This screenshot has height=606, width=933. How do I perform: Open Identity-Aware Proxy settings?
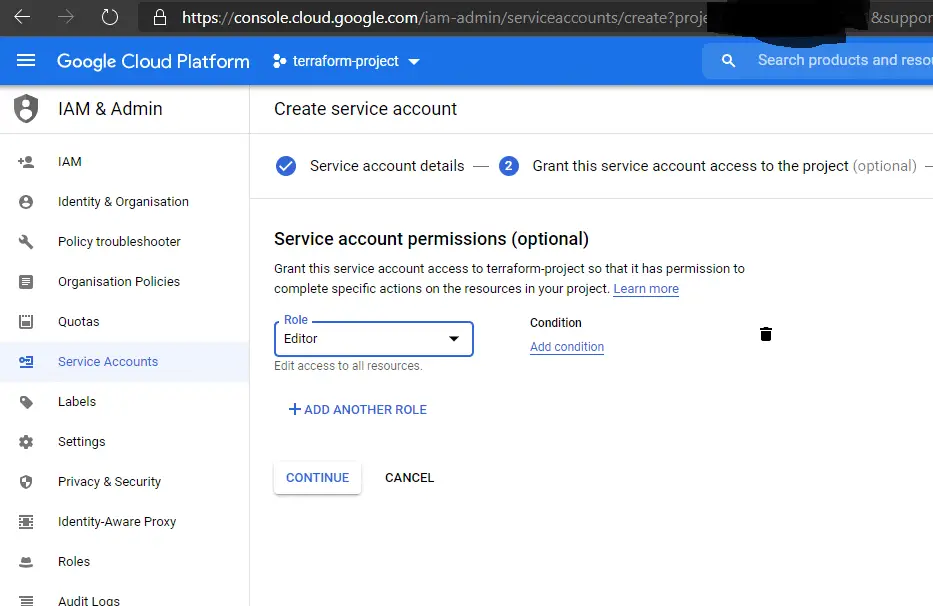pos(117,521)
